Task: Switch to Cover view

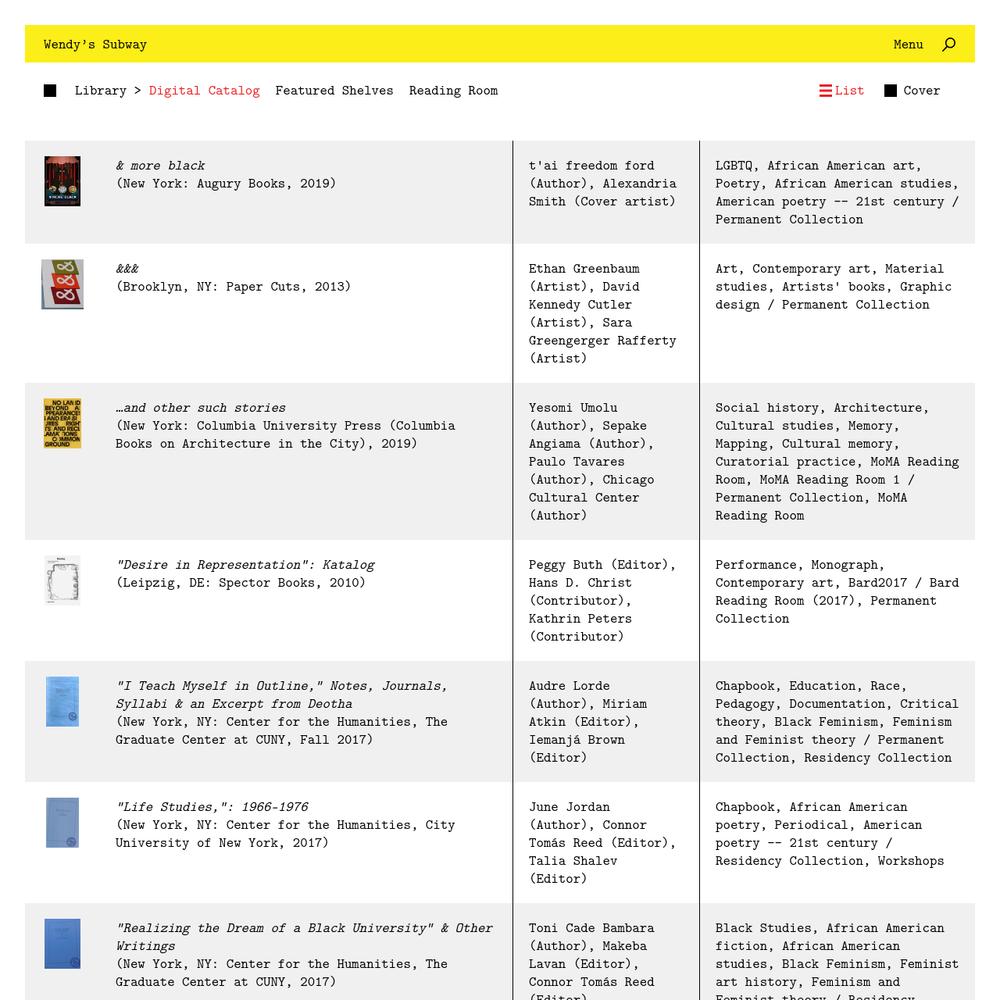Action: [912, 91]
